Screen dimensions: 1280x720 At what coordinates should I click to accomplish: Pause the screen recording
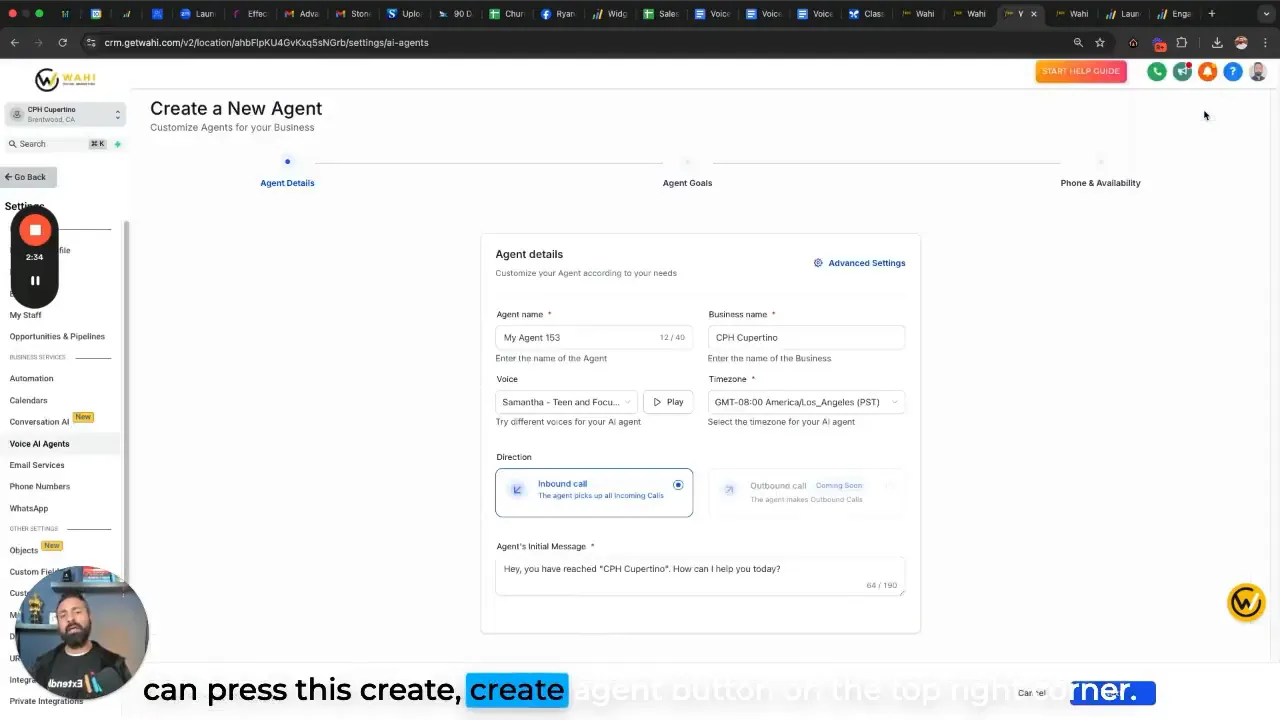pyautogui.click(x=35, y=281)
